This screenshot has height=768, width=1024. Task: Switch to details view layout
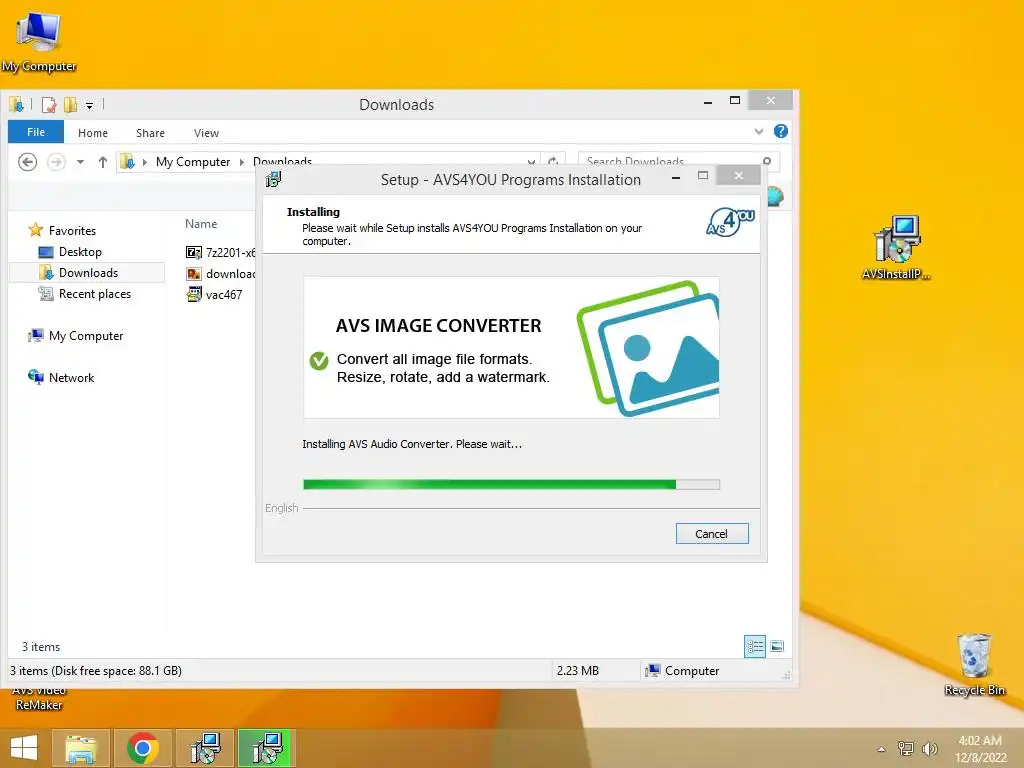pos(755,647)
